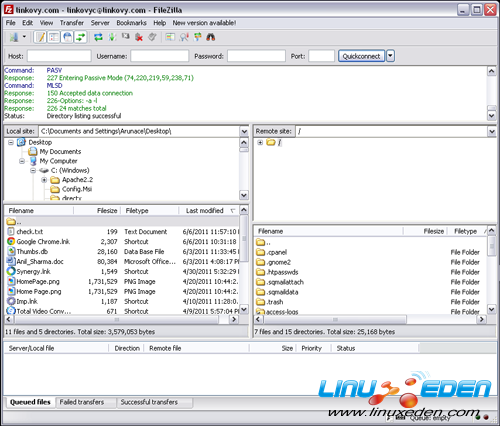The image size is (500, 426).
Task: Click the .trash folder icon
Action: 260,302
